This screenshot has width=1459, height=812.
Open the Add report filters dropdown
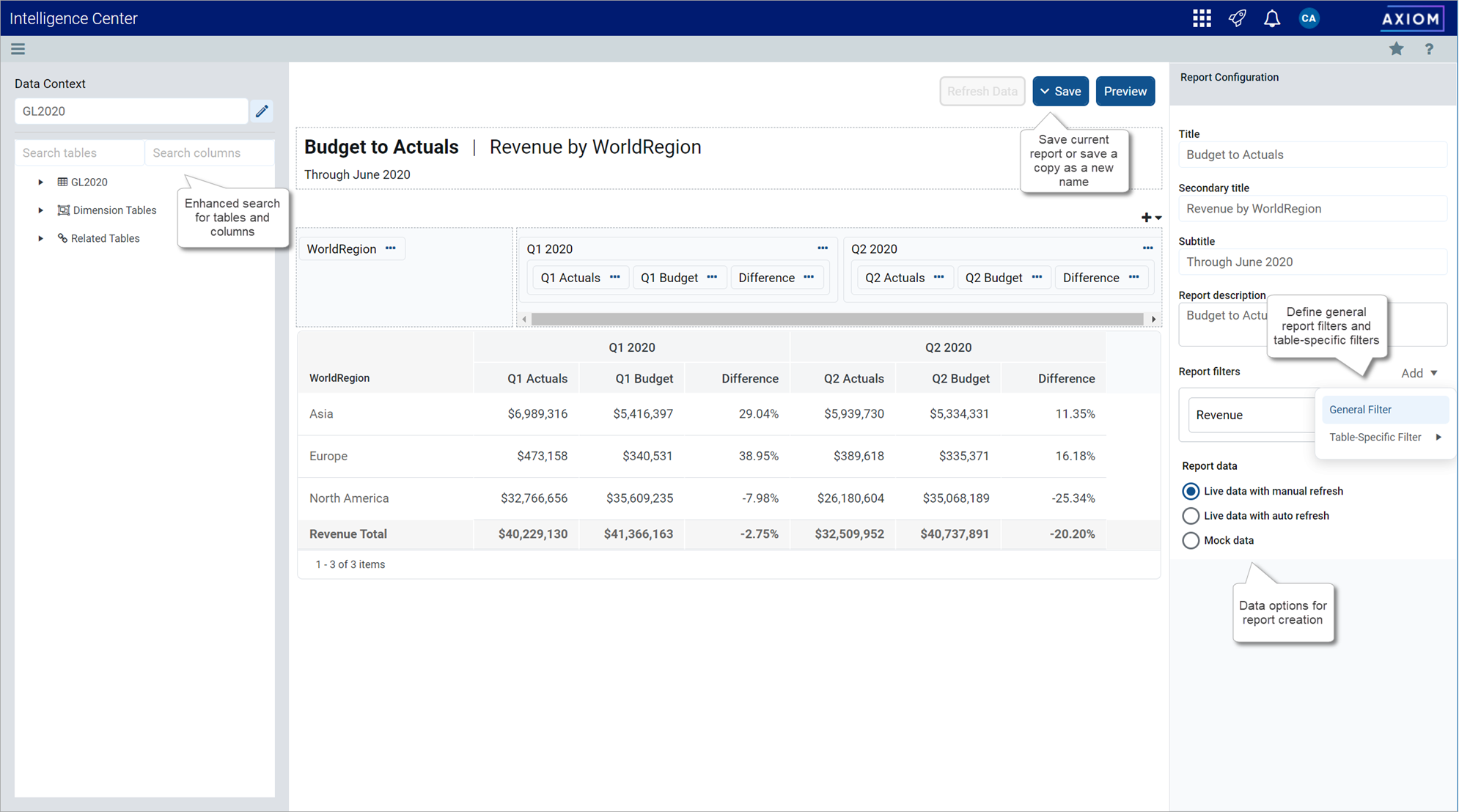click(1419, 373)
